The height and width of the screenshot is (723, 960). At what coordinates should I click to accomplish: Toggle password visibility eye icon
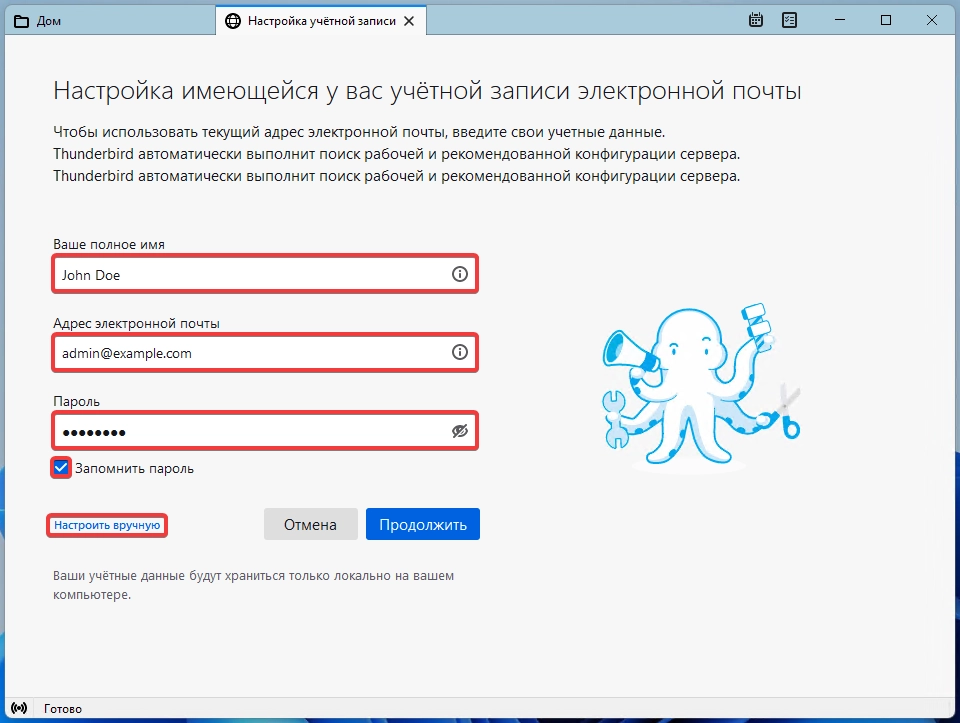459,431
